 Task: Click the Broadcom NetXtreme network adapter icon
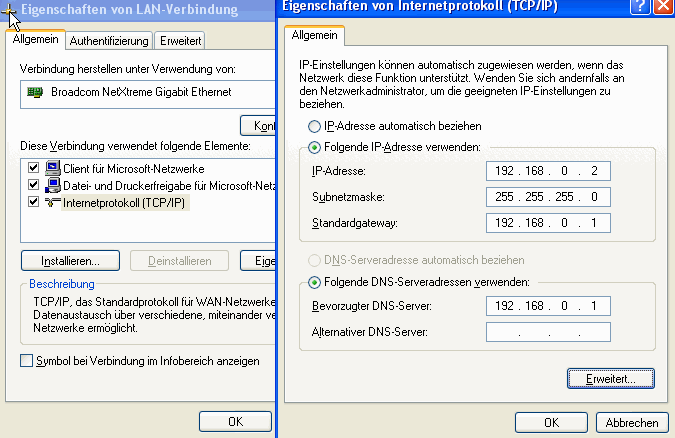(35, 92)
